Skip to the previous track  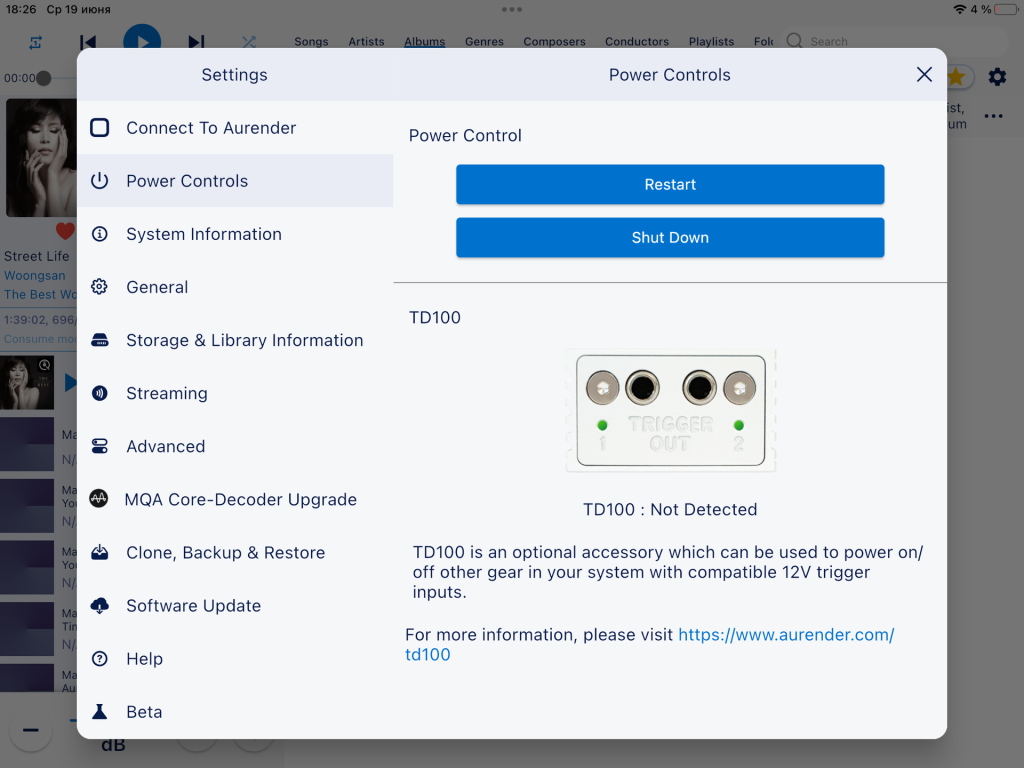88,42
